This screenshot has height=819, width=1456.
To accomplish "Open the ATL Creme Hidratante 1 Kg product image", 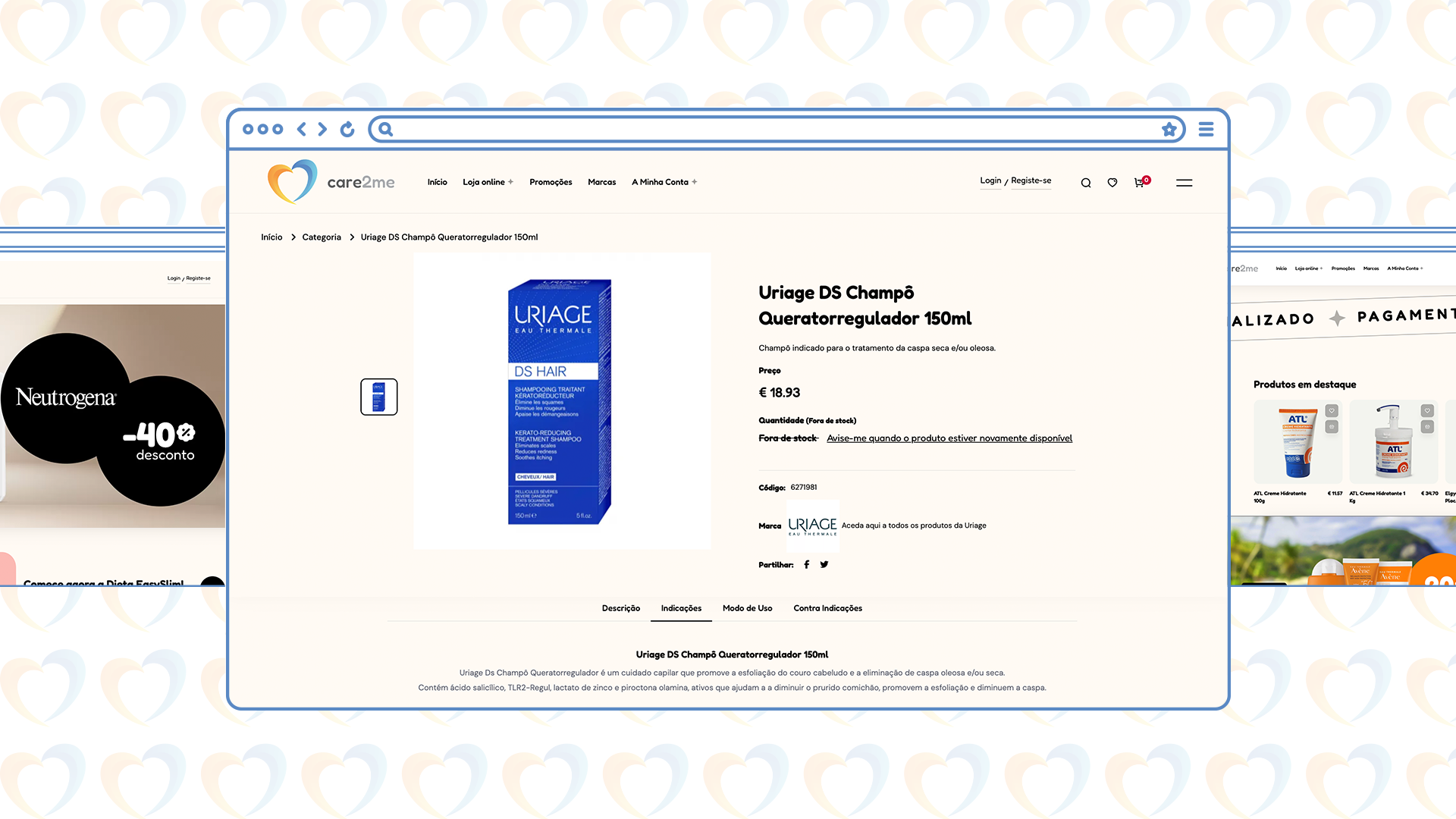I will pos(1393,442).
